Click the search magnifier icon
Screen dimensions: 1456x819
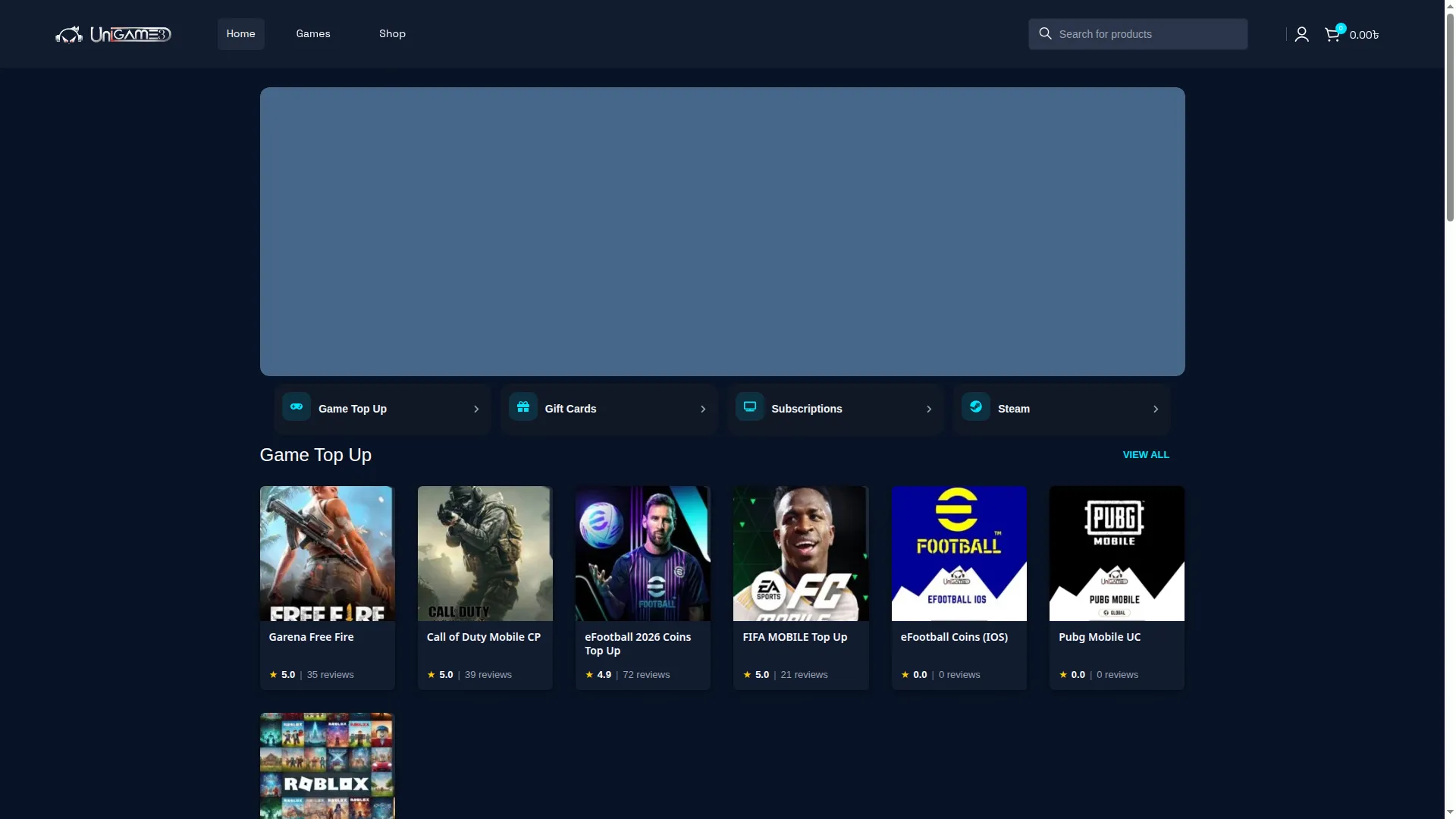1045,33
